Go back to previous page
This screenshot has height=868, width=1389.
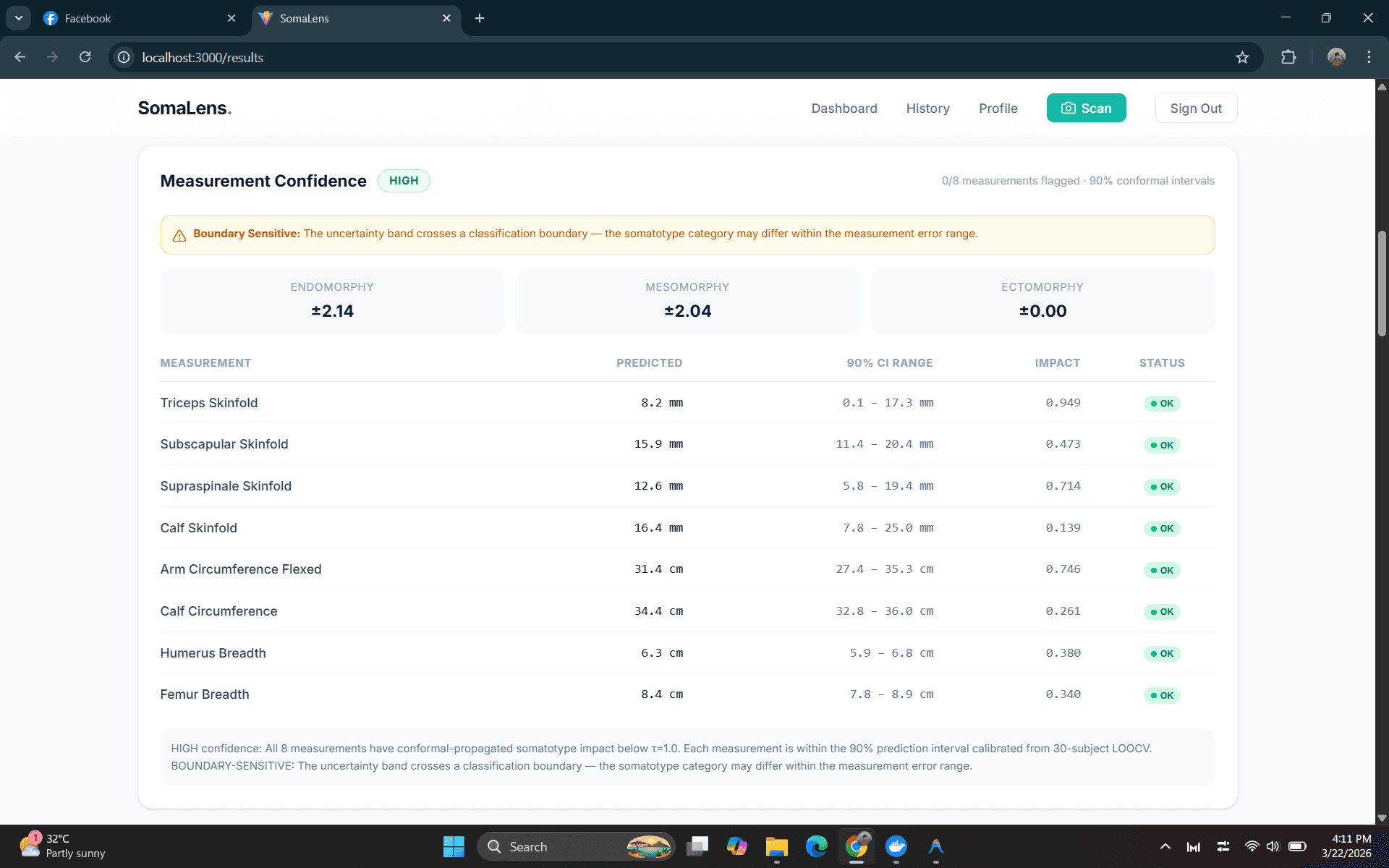tap(20, 57)
